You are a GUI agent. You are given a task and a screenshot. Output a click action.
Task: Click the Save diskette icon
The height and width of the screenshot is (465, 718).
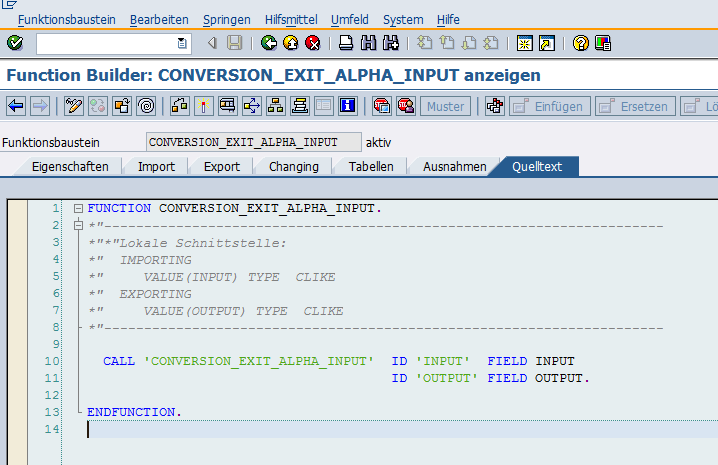click(x=234, y=43)
